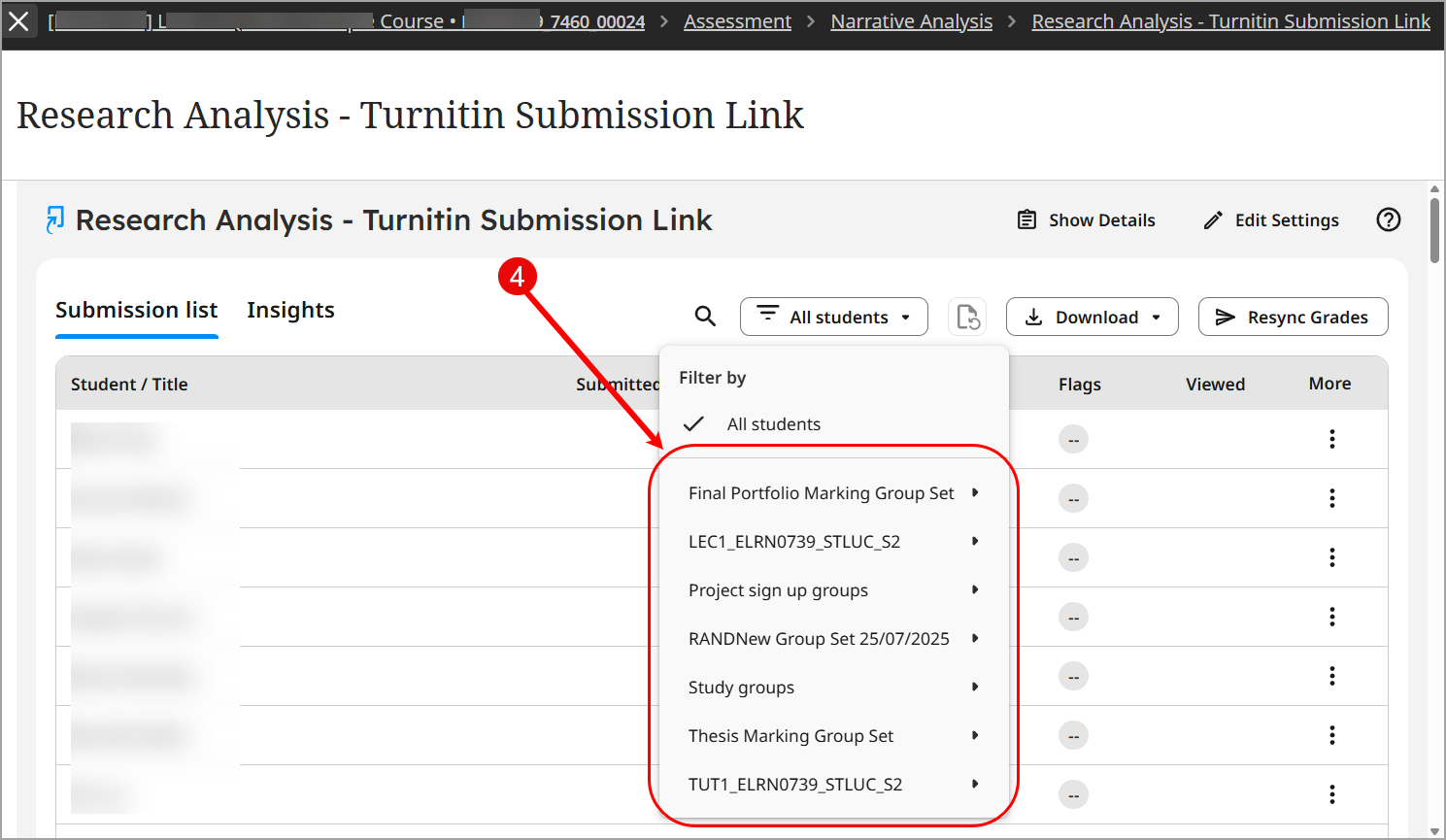This screenshot has height=840, width=1446.
Task: Open Assessment breadcrumb link
Action: pyautogui.click(x=737, y=21)
